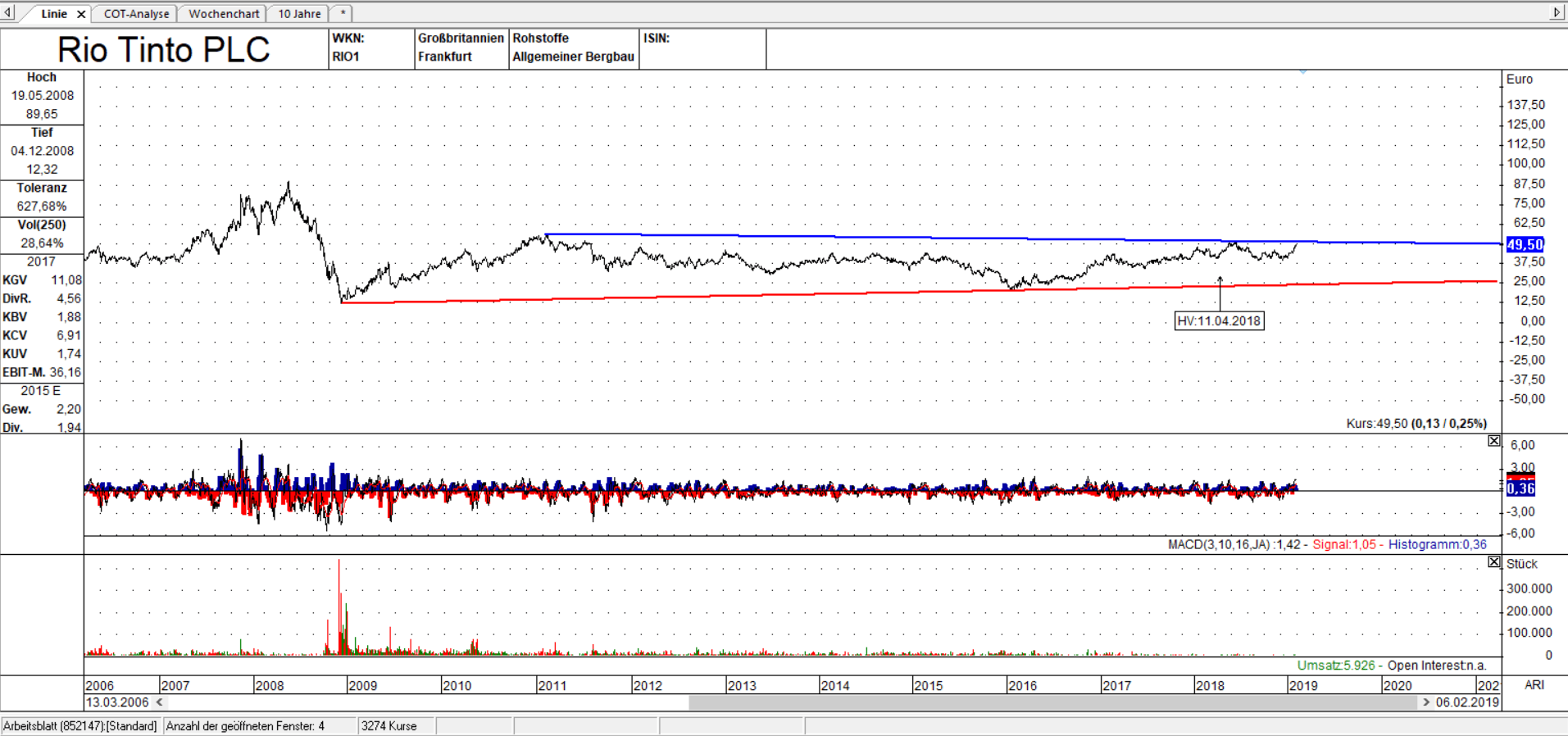Click the Arbeitsblatt (852147) status entry
This screenshot has height=736, width=1568.
pos(80,726)
